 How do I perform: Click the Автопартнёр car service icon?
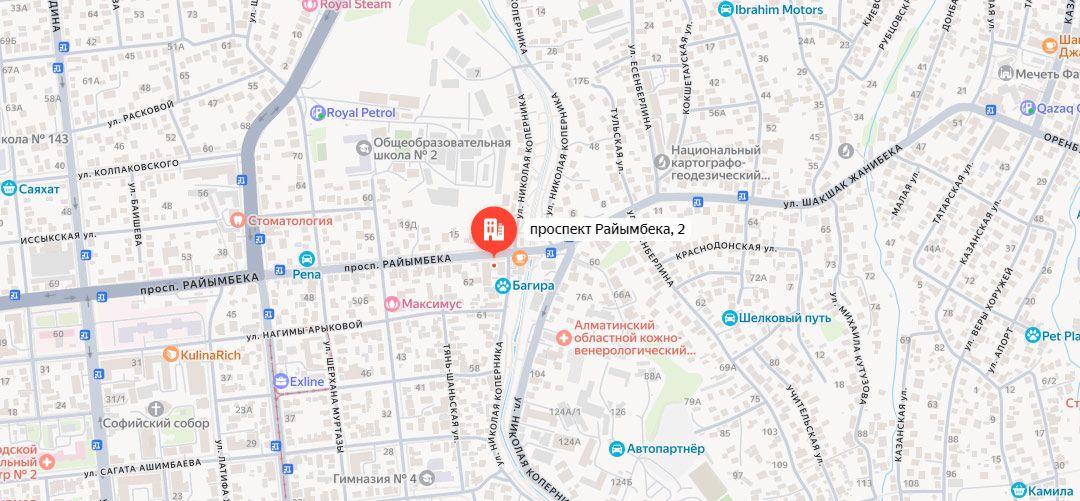click(x=618, y=449)
